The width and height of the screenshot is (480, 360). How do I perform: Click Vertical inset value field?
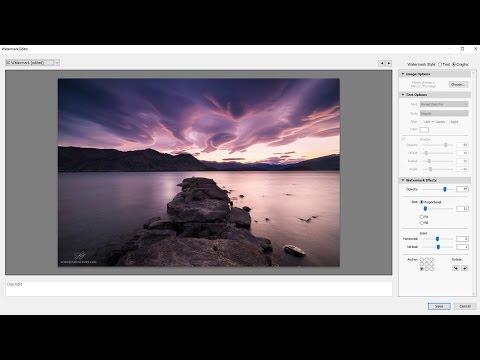coord(462,247)
